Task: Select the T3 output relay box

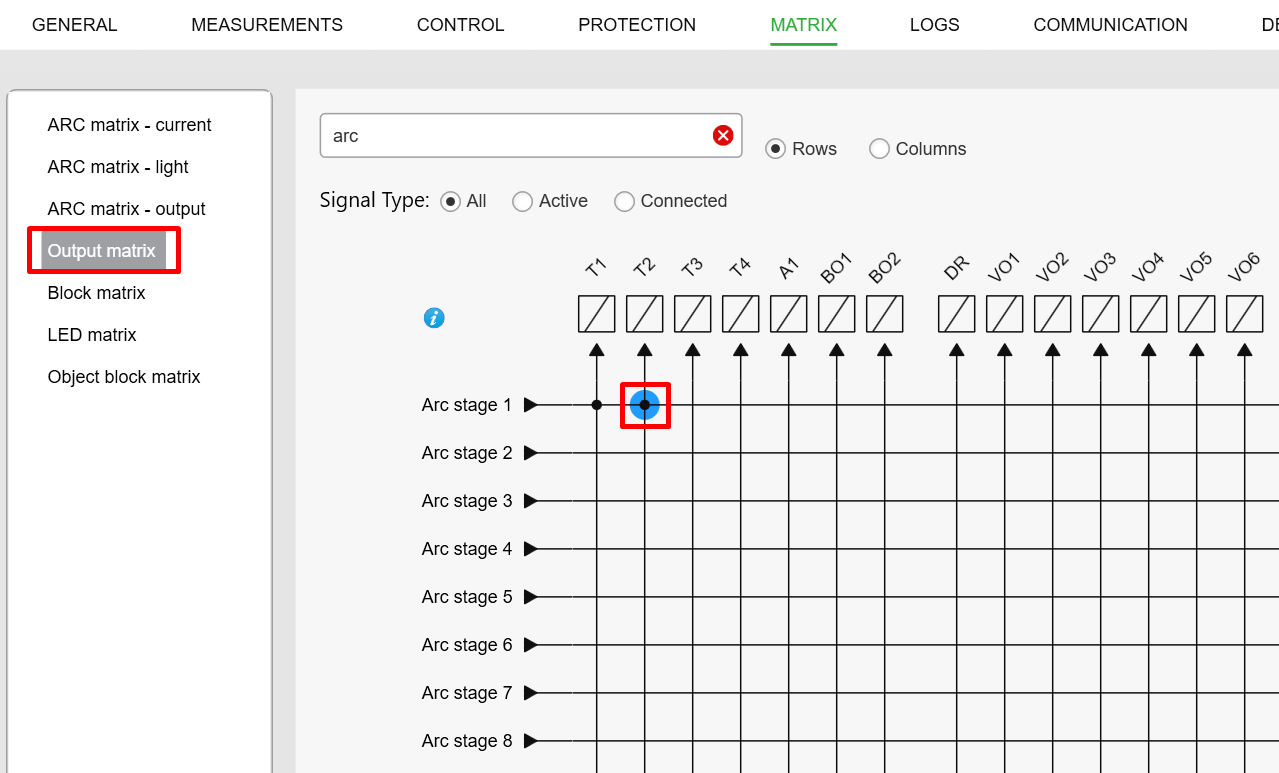Action: point(693,314)
